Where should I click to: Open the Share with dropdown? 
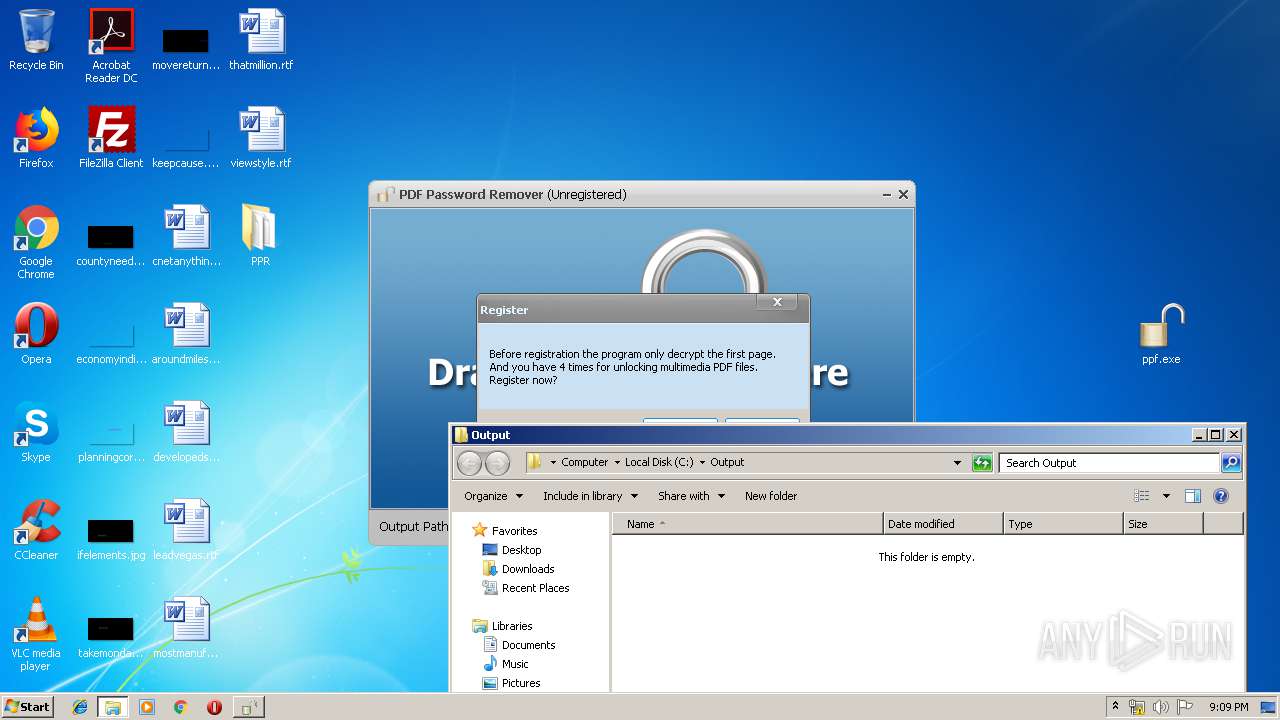coord(691,496)
